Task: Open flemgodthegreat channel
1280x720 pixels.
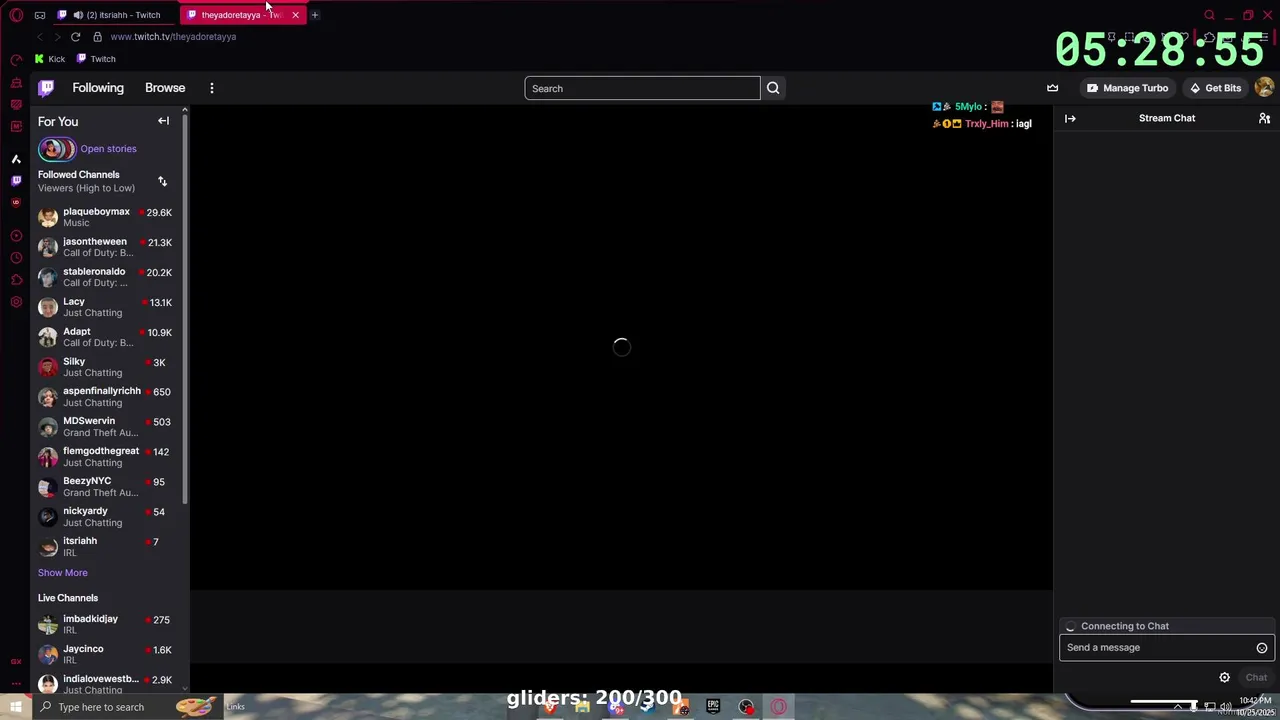Action: 105,457
